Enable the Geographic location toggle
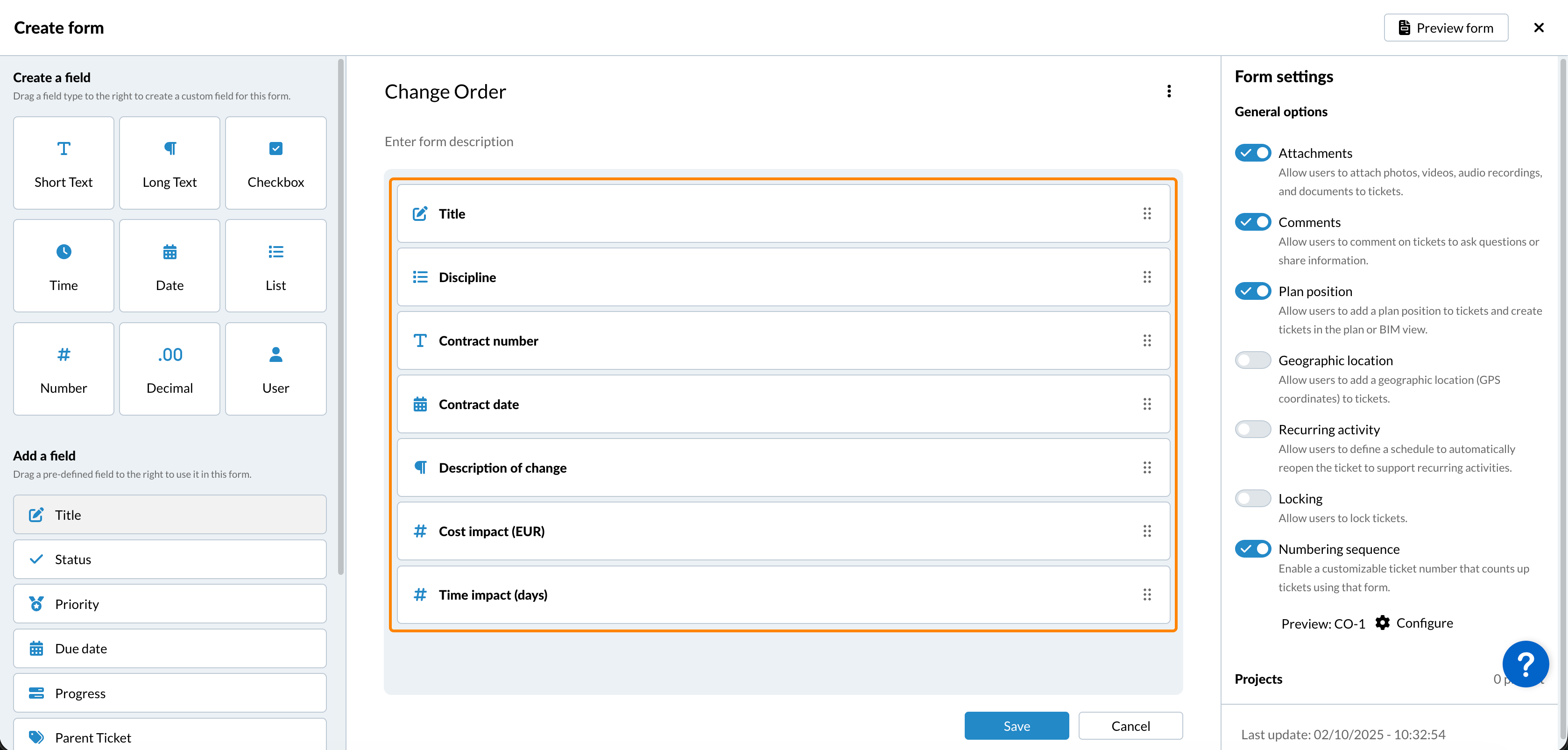 point(1253,361)
